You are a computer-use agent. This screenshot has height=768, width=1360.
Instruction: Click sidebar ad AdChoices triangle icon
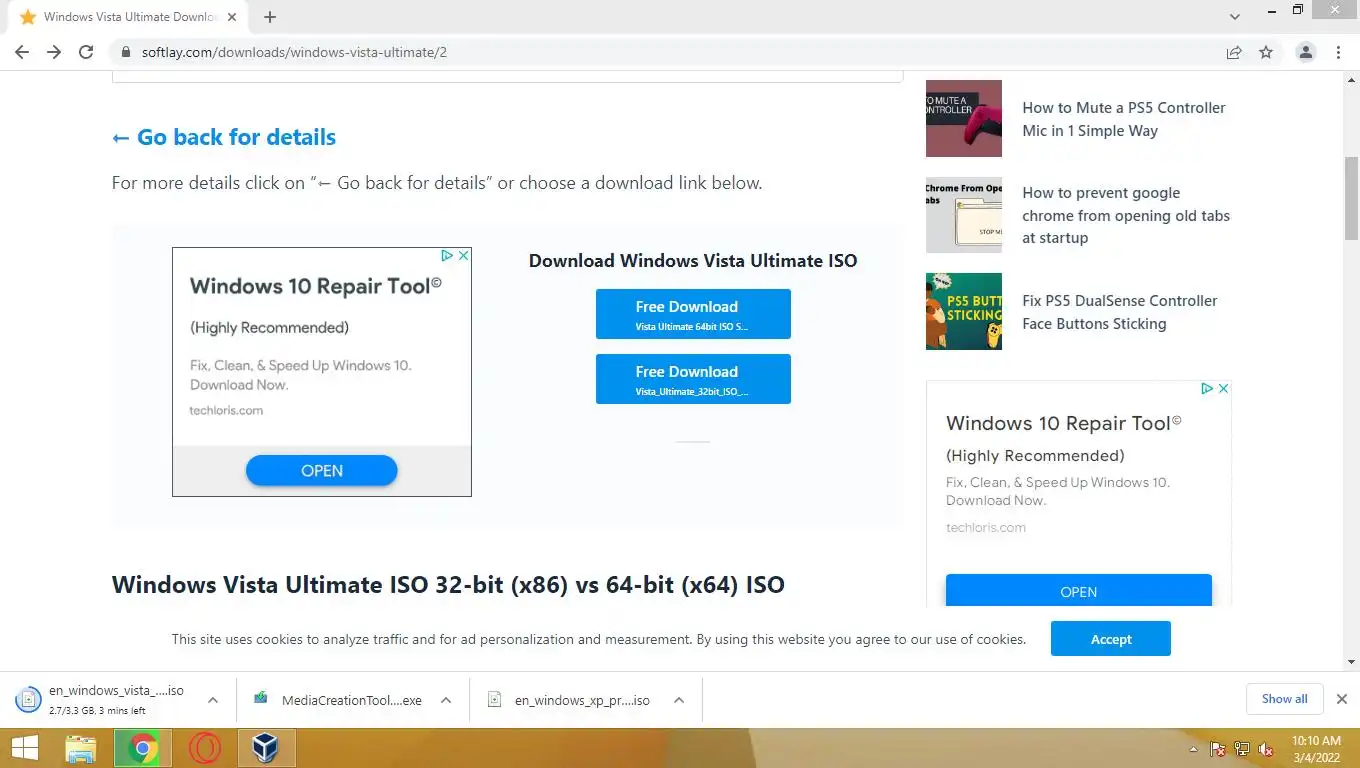click(x=1208, y=388)
